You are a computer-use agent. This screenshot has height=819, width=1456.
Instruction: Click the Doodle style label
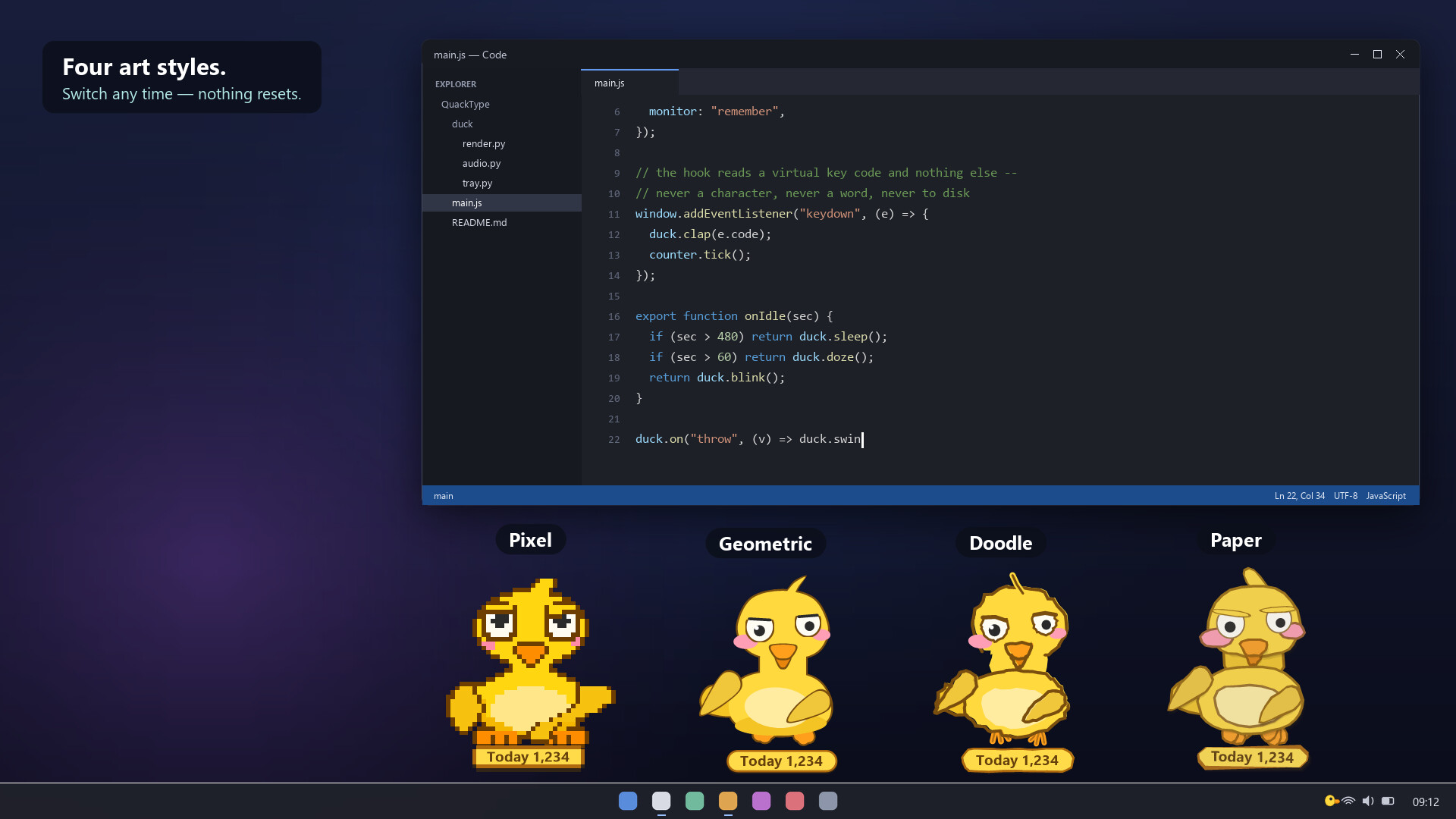click(1000, 543)
